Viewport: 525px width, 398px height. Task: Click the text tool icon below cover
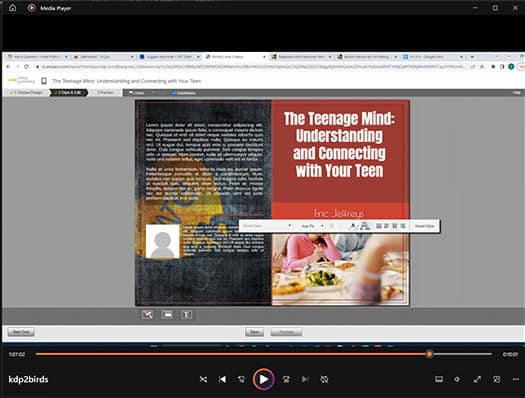click(x=186, y=315)
